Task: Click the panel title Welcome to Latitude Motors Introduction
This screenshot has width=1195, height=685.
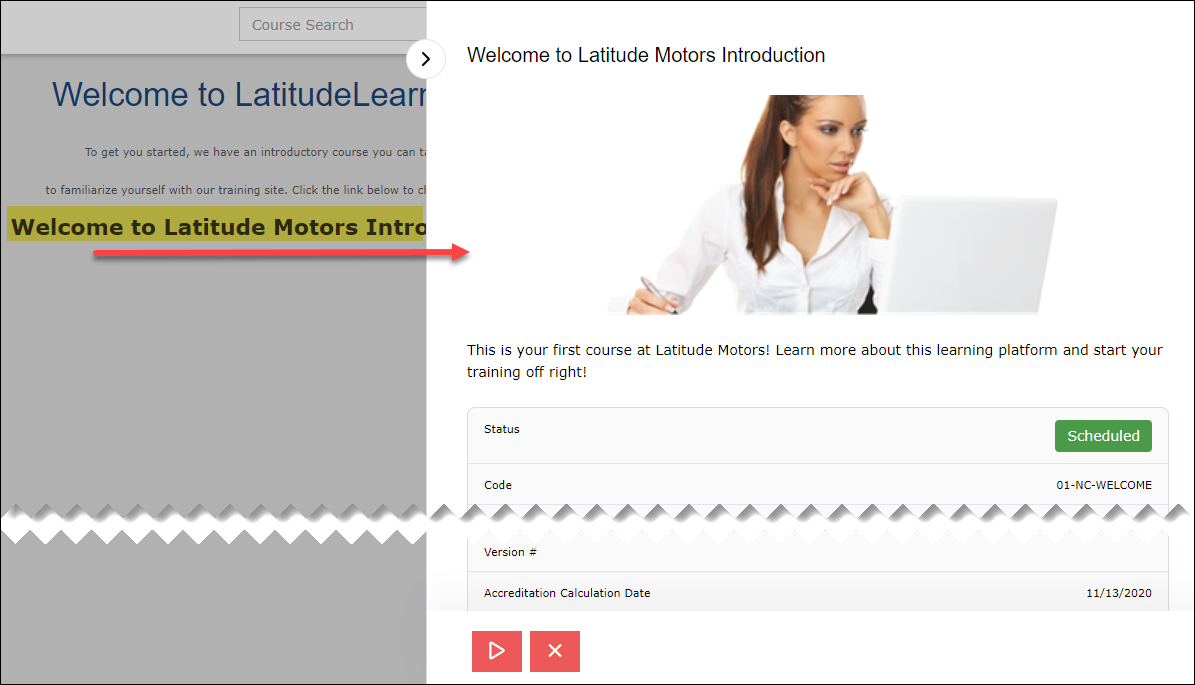Action: [646, 55]
